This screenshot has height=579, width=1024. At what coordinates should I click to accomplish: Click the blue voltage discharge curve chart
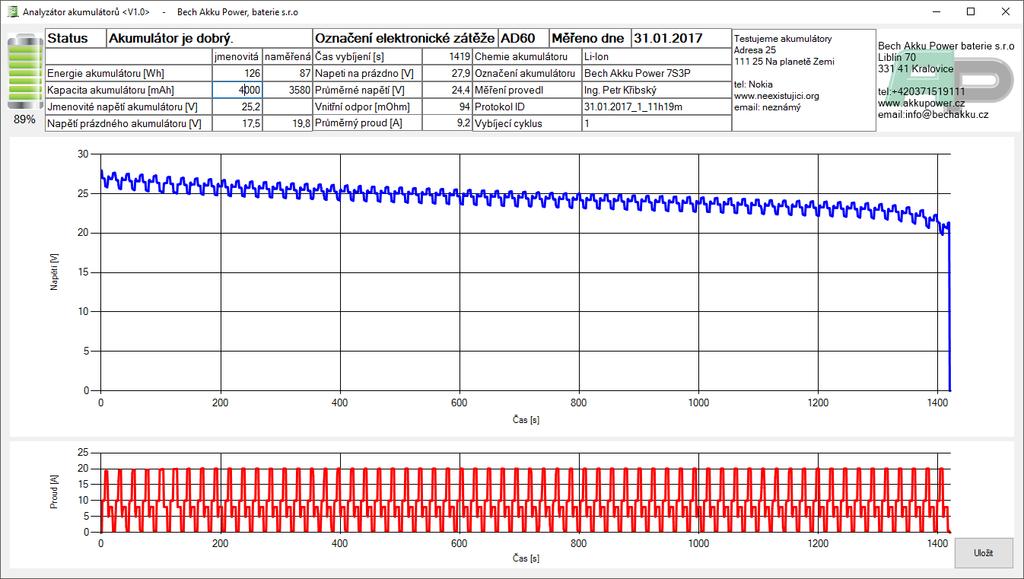coord(525,272)
